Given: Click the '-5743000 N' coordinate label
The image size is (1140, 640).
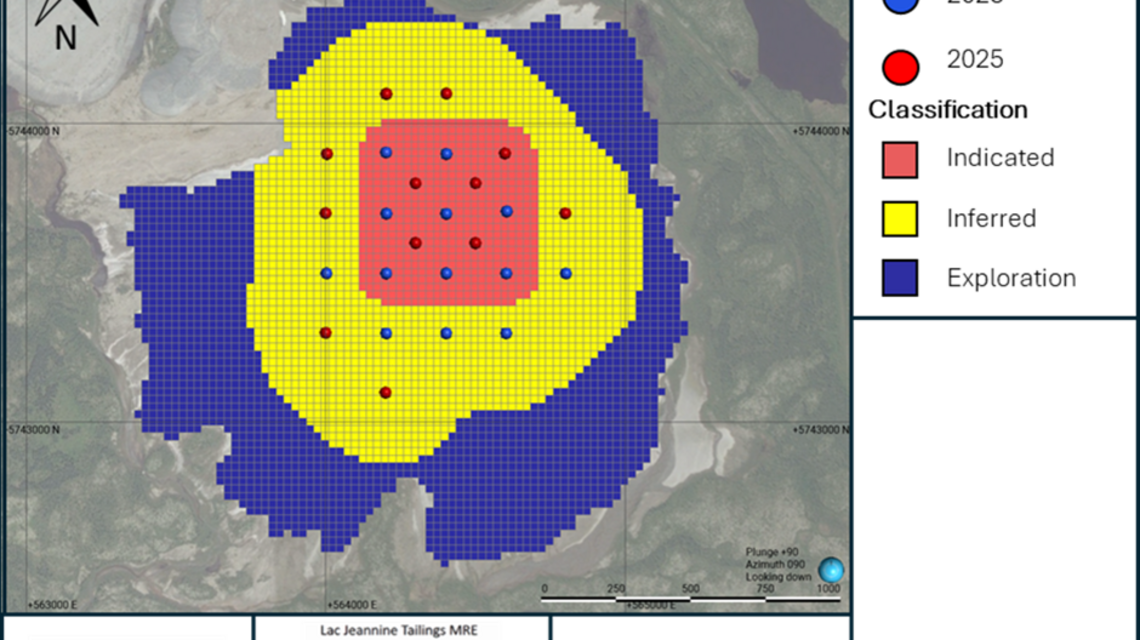Looking at the screenshot, I should click(33, 430).
